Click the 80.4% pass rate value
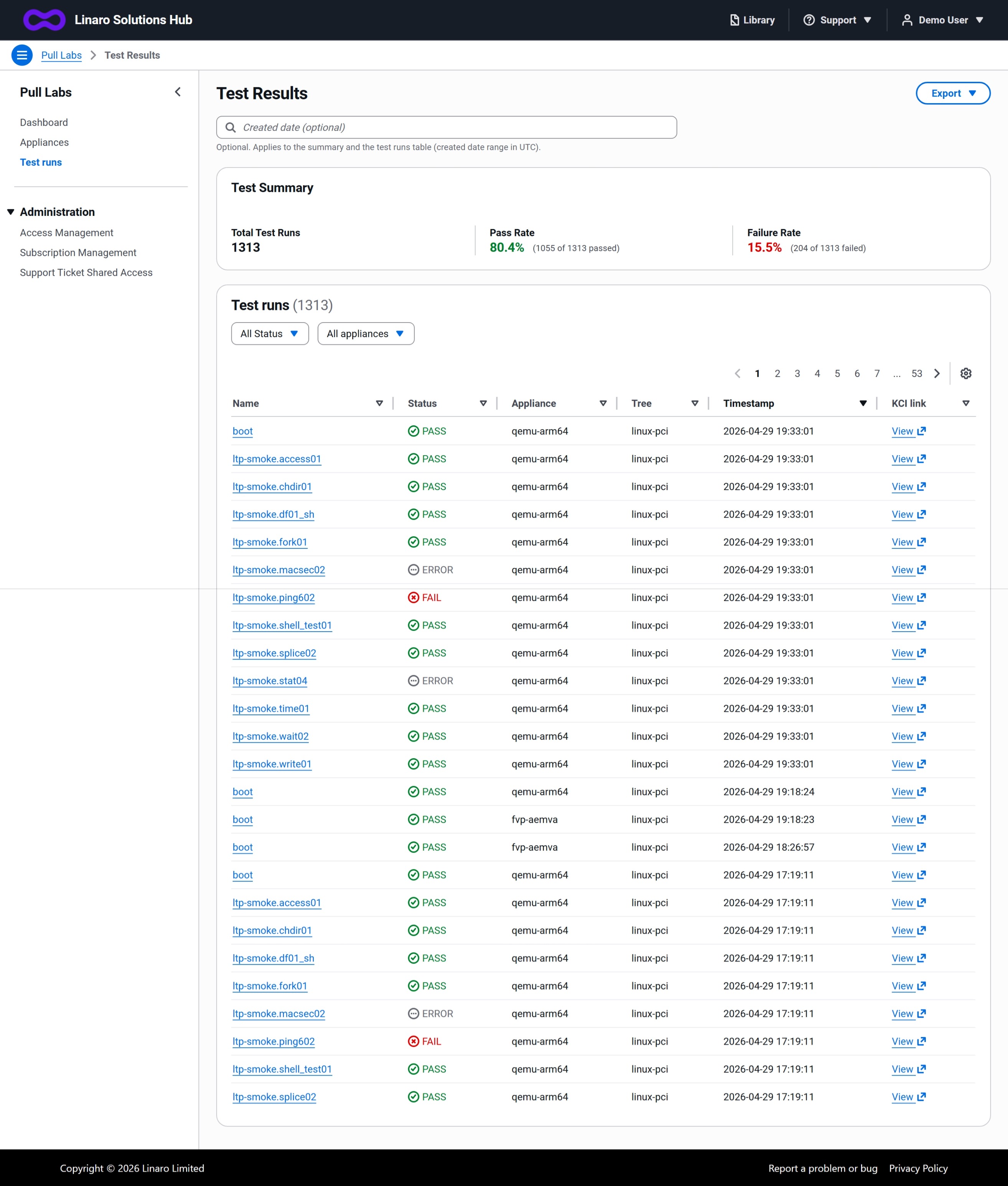 coord(506,247)
